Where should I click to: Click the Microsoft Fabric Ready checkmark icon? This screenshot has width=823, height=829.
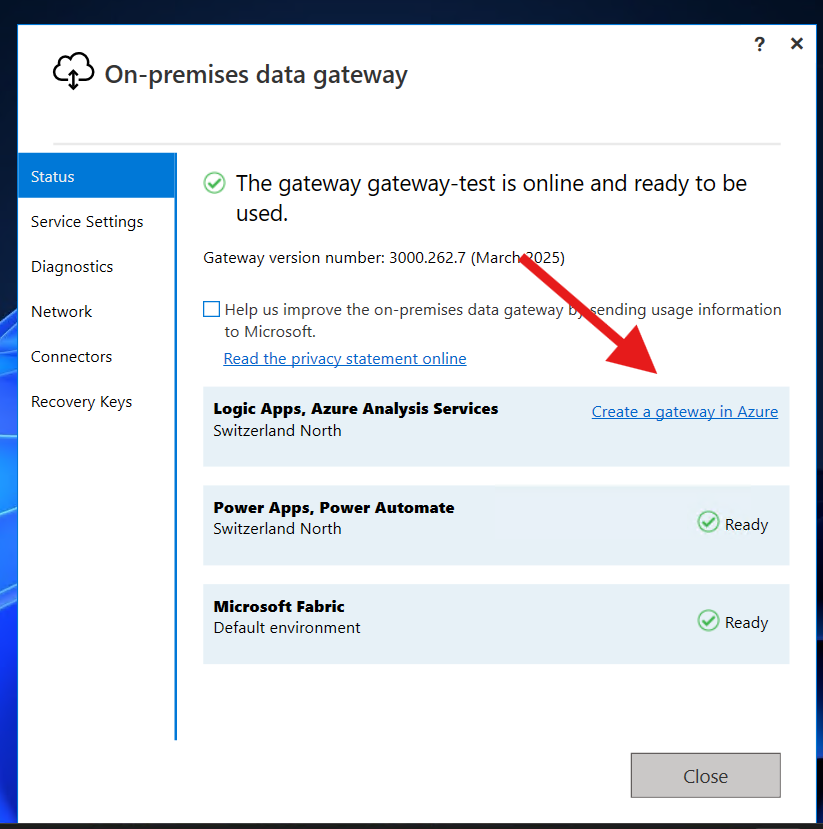coord(708,621)
